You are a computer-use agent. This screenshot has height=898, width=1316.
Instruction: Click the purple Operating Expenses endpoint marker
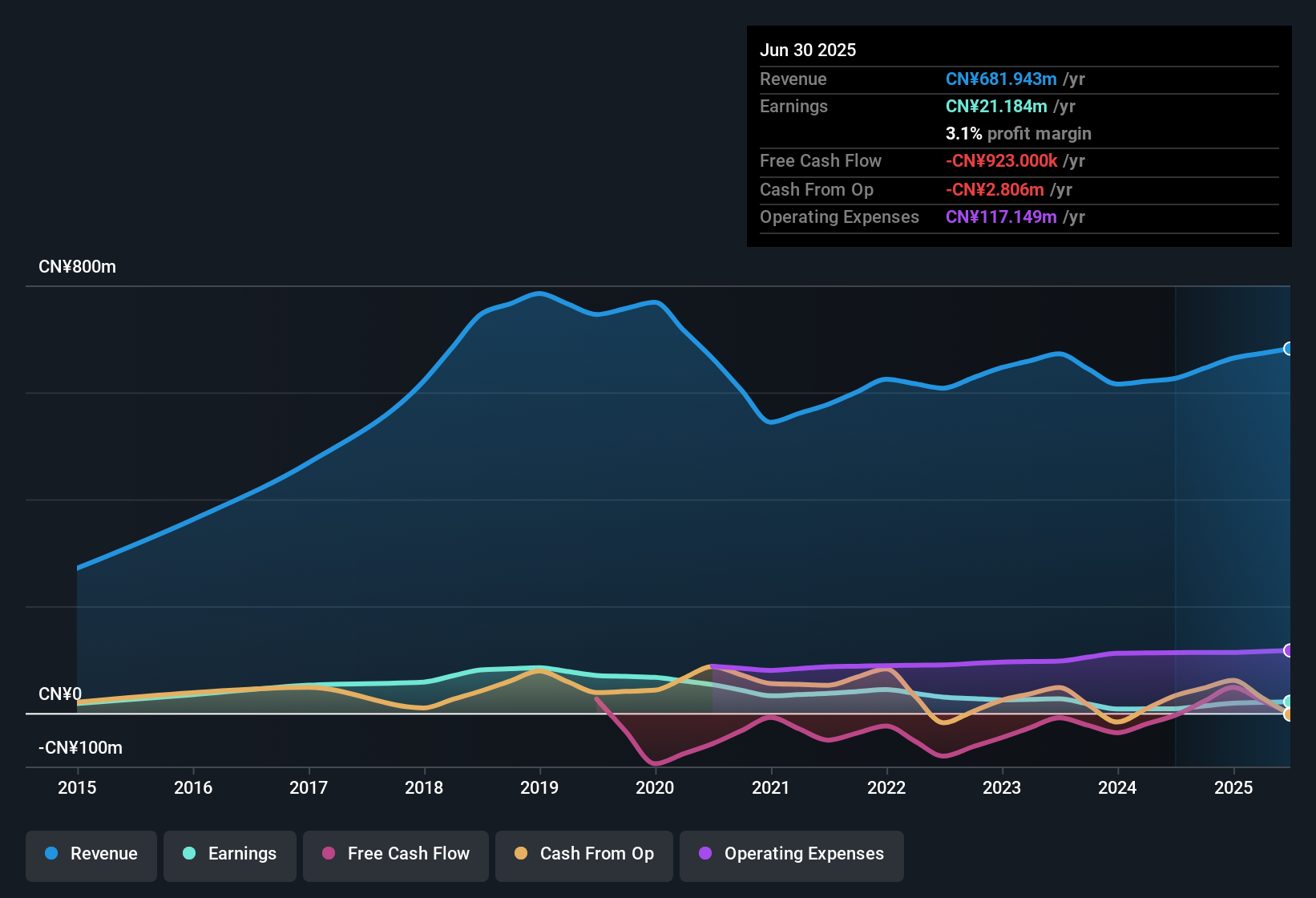pyautogui.click(x=1288, y=650)
